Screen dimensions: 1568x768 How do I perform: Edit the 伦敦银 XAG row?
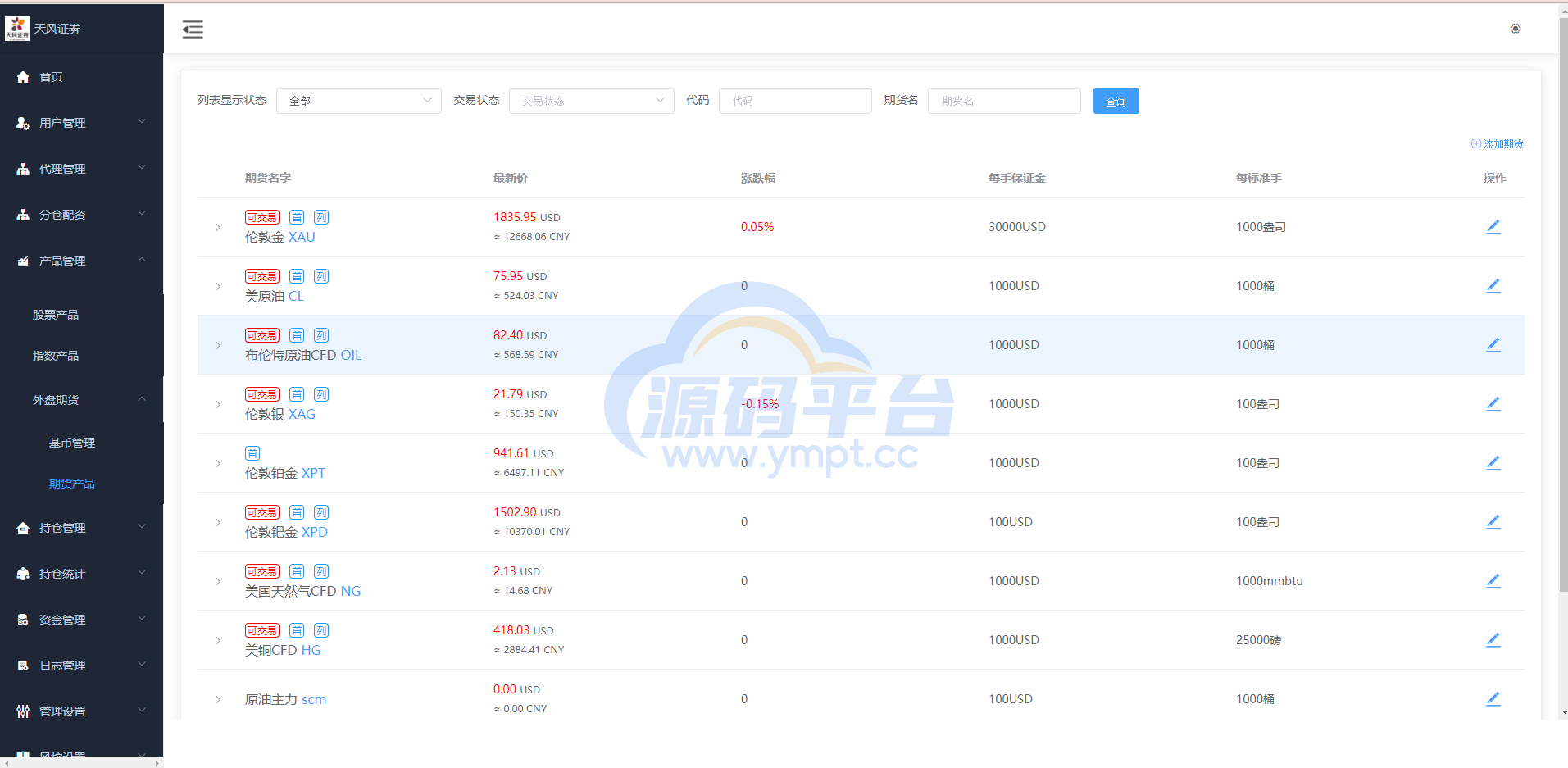(x=1493, y=404)
